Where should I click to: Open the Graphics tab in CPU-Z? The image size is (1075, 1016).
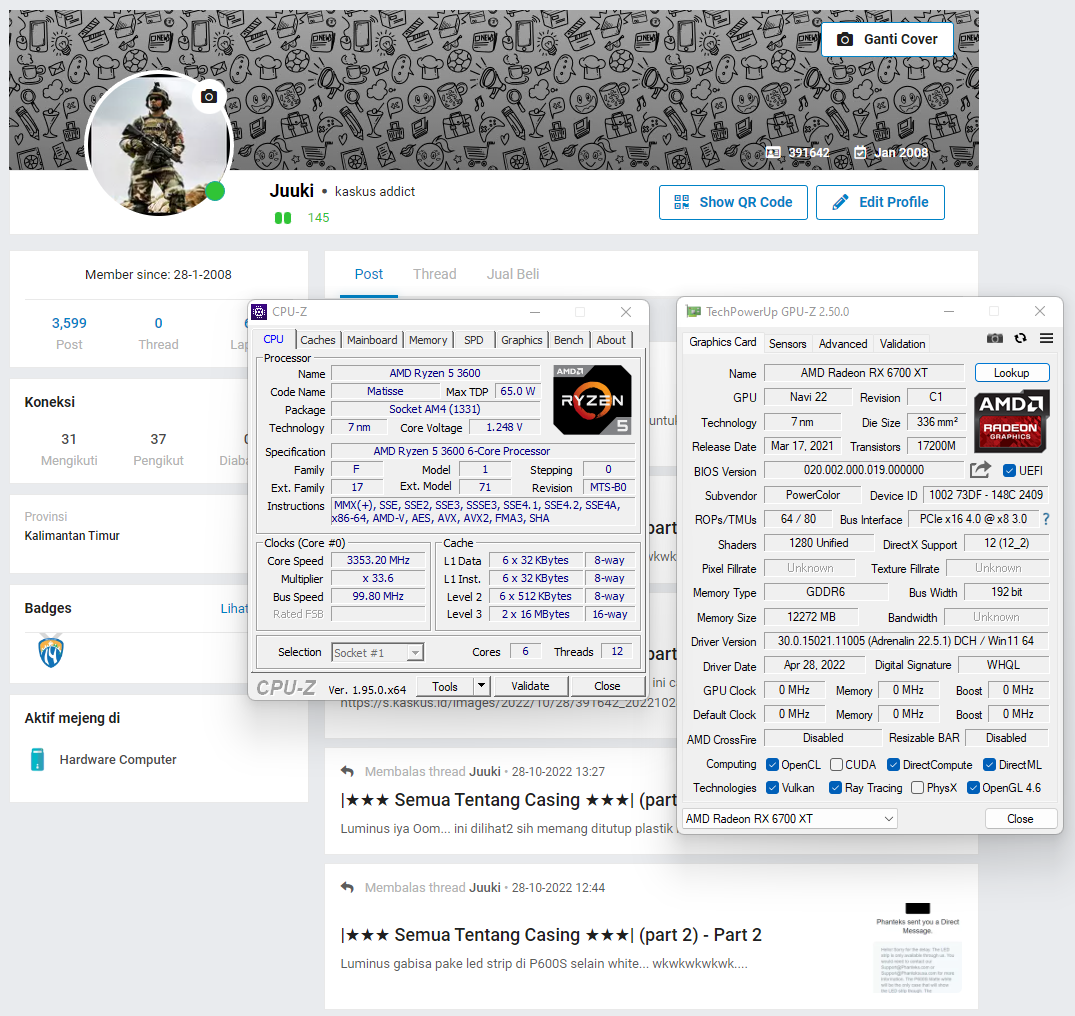coord(522,340)
